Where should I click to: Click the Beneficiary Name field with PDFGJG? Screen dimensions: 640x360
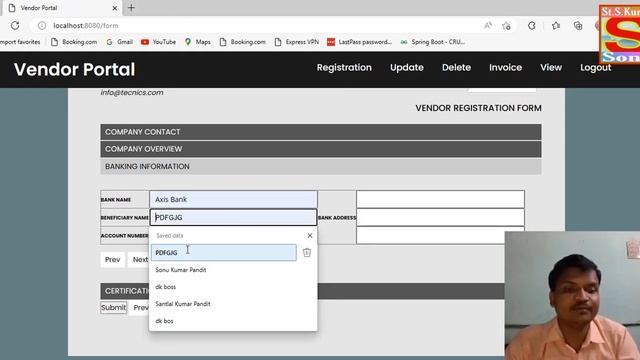click(233, 217)
